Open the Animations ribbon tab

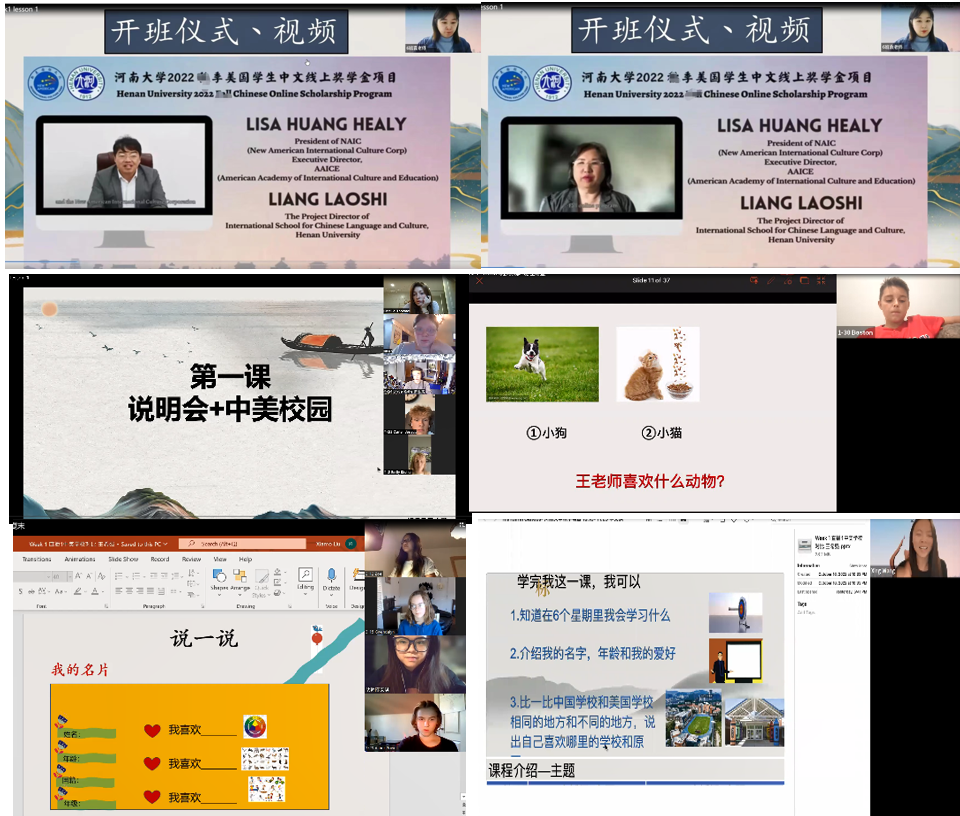(x=80, y=559)
